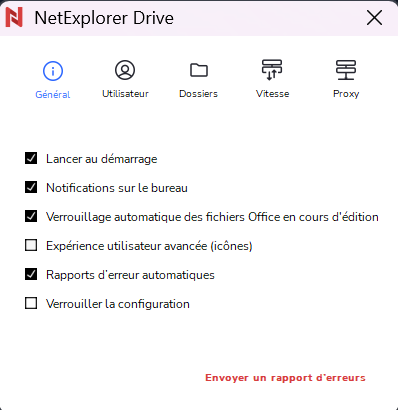Go to the Proxy tab label
The width and height of the screenshot is (398, 410).
point(346,94)
